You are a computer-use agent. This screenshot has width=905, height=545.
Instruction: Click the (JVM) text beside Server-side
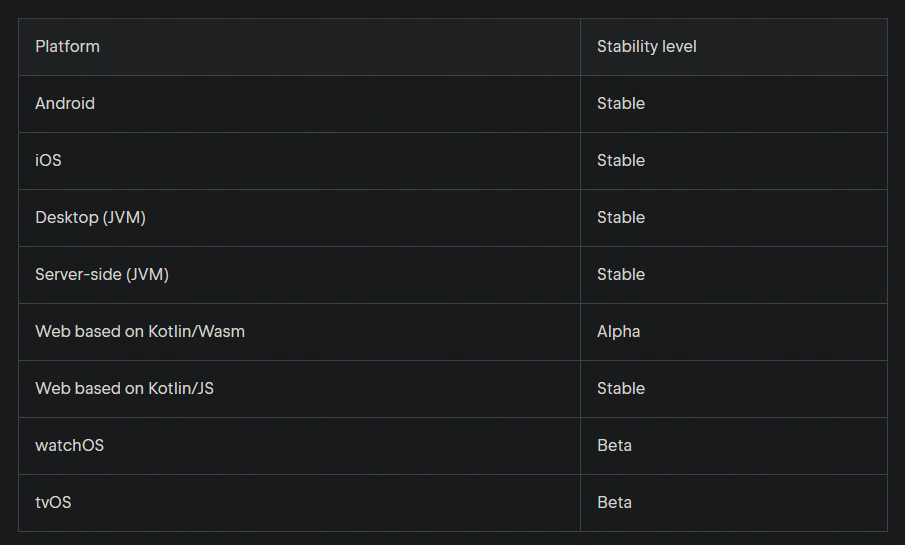[x=147, y=274]
